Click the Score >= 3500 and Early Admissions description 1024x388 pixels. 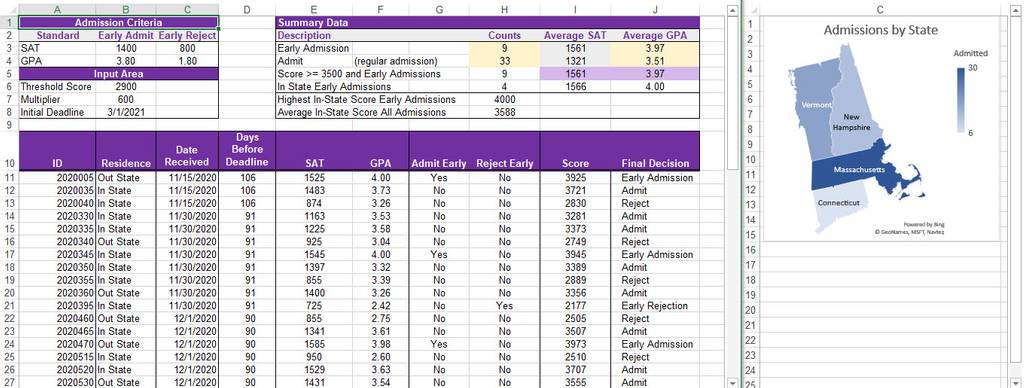click(359, 74)
